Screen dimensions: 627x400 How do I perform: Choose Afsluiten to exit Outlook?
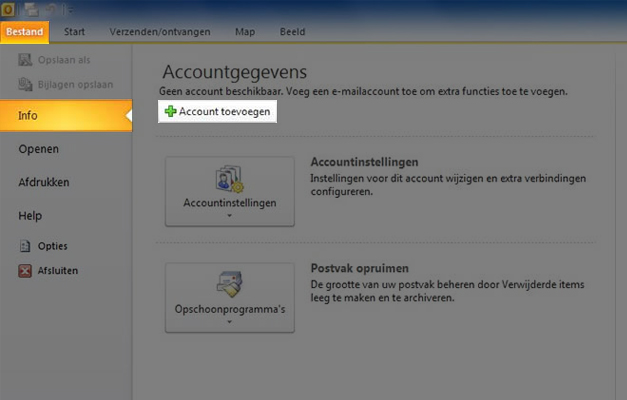[58, 271]
